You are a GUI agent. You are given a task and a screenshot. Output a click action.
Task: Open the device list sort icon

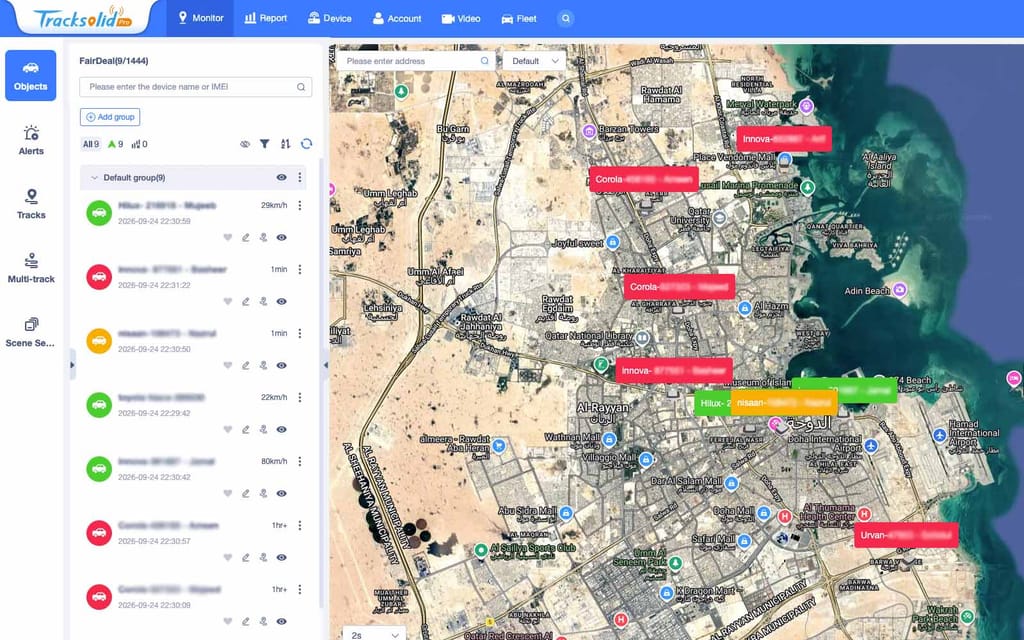coord(285,144)
